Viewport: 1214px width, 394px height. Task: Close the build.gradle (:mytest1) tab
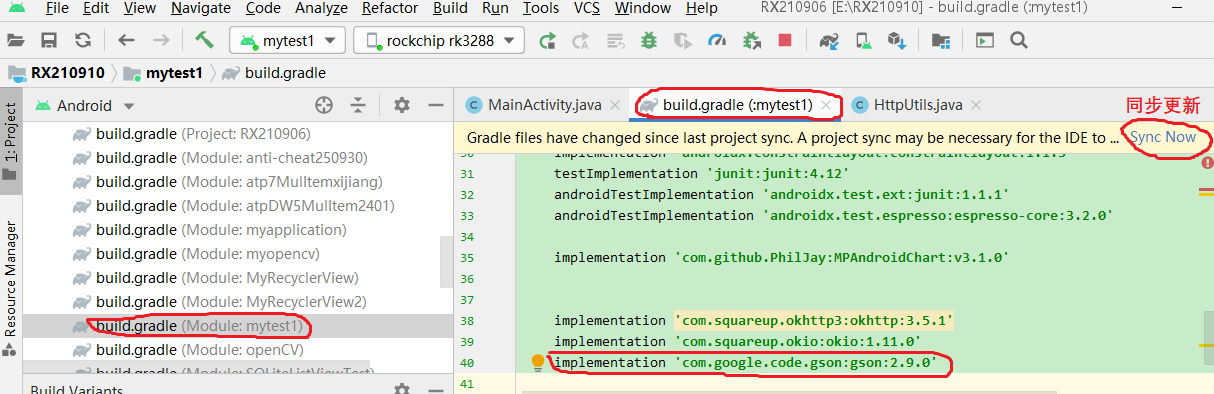click(x=826, y=105)
